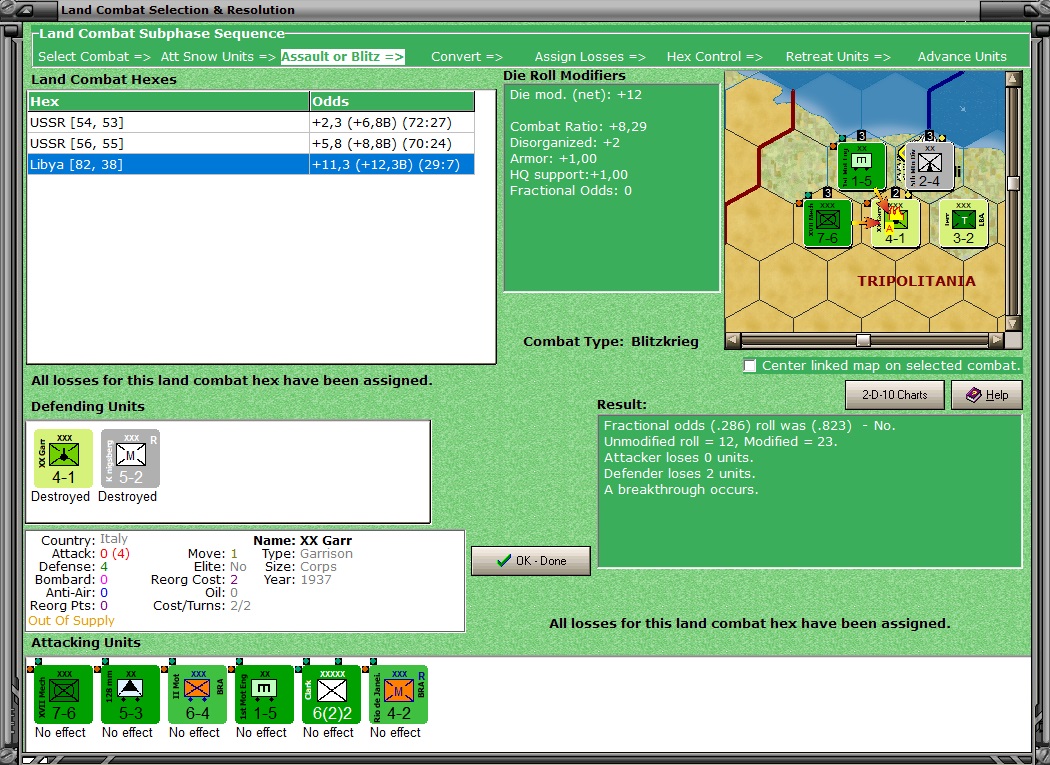Viewport: 1050px width, 765px height.
Task: Select the 1st Mot Eng 1-5 unit
Action: (262, 693)
